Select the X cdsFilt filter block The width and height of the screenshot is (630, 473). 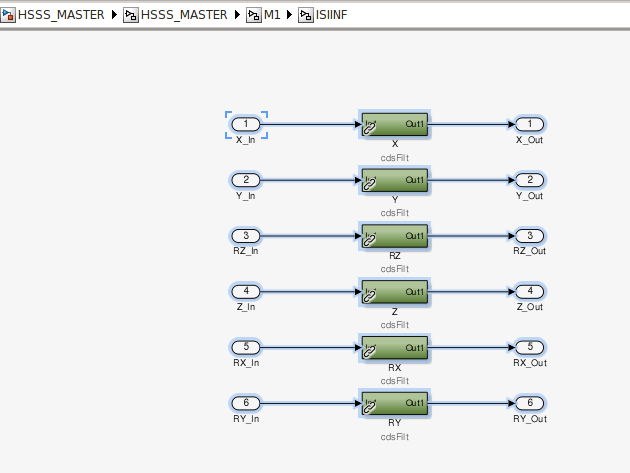pos(395,124)
